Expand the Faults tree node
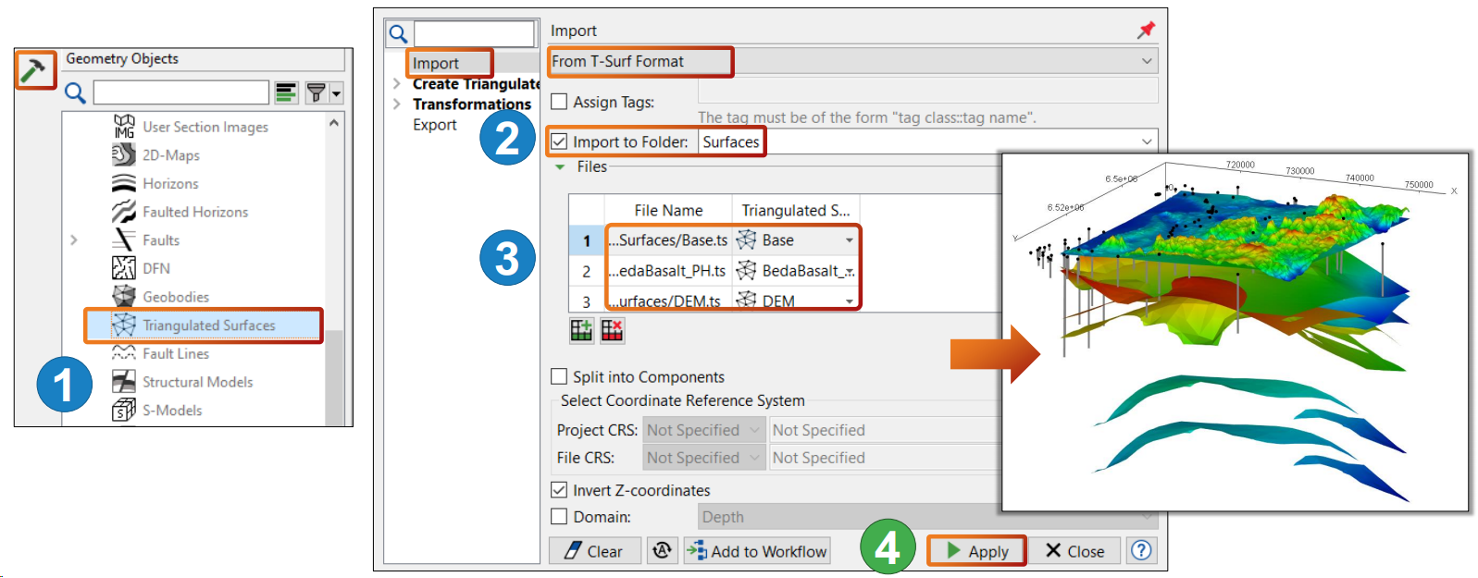The image size is (1478, 578). tap(74, 240)
